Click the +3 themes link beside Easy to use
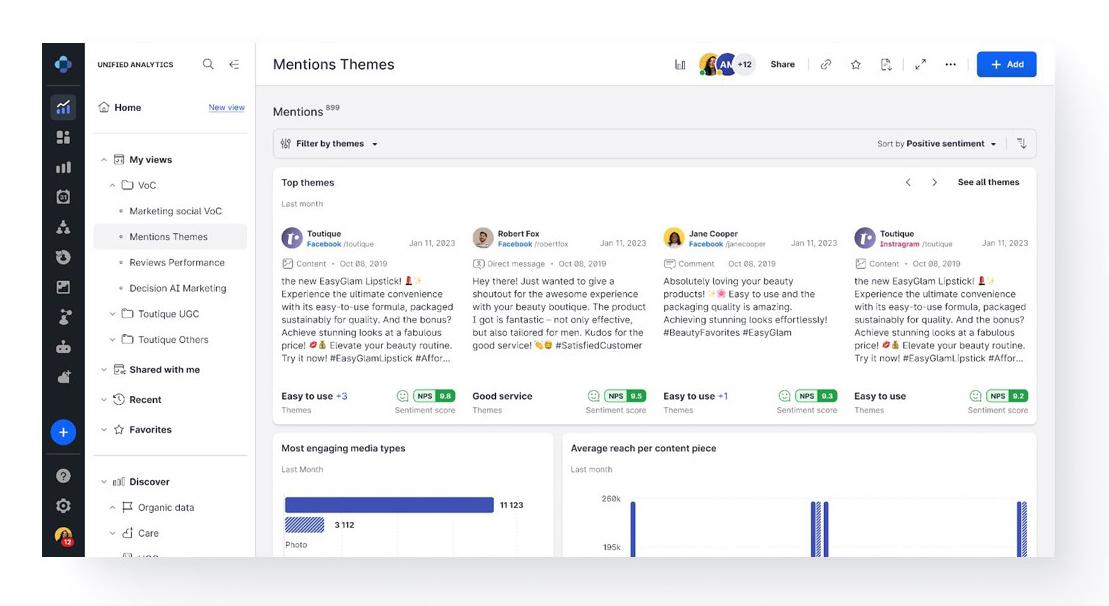The width and height of the screenshot is (1109, 606). pos(342,396)
